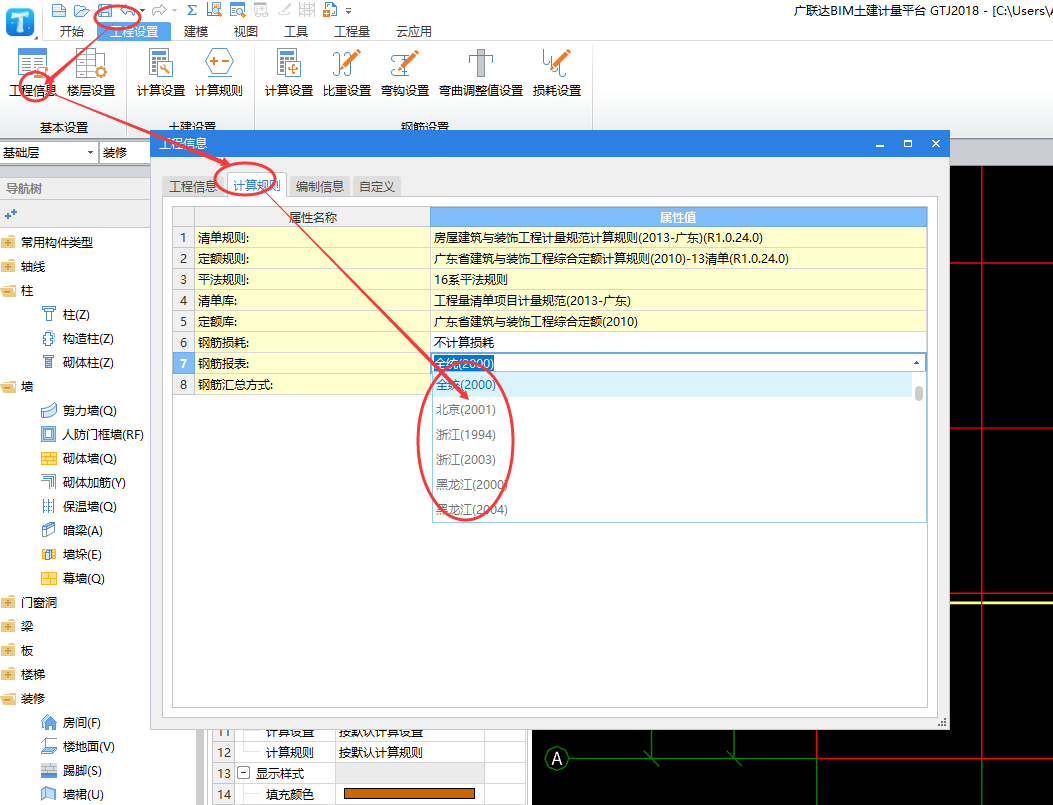
Task: Click the Redo arrow icon
Action: coord(158,11)
